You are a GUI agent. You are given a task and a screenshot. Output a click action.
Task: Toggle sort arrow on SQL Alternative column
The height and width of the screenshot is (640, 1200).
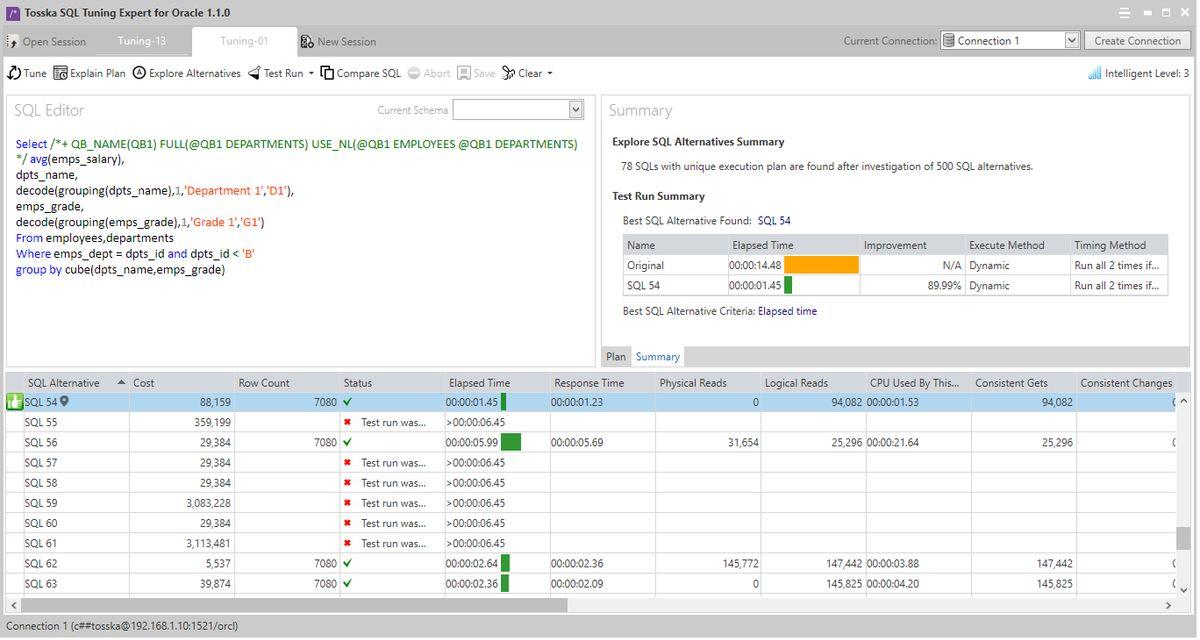click(122, 383)
